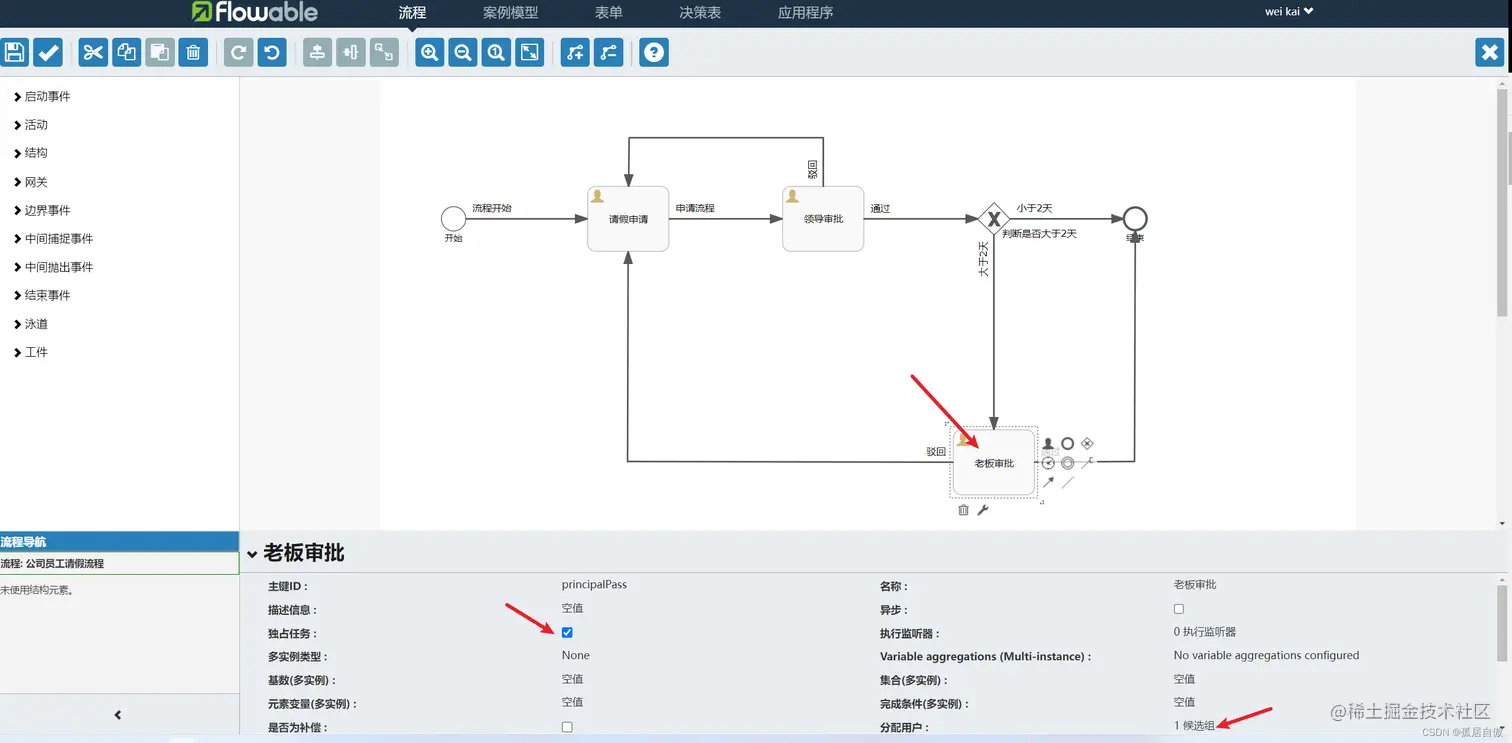Remove a bend point from sequence flow
The width and height of the screenshot is (1512, 743).
coord(609,52)
